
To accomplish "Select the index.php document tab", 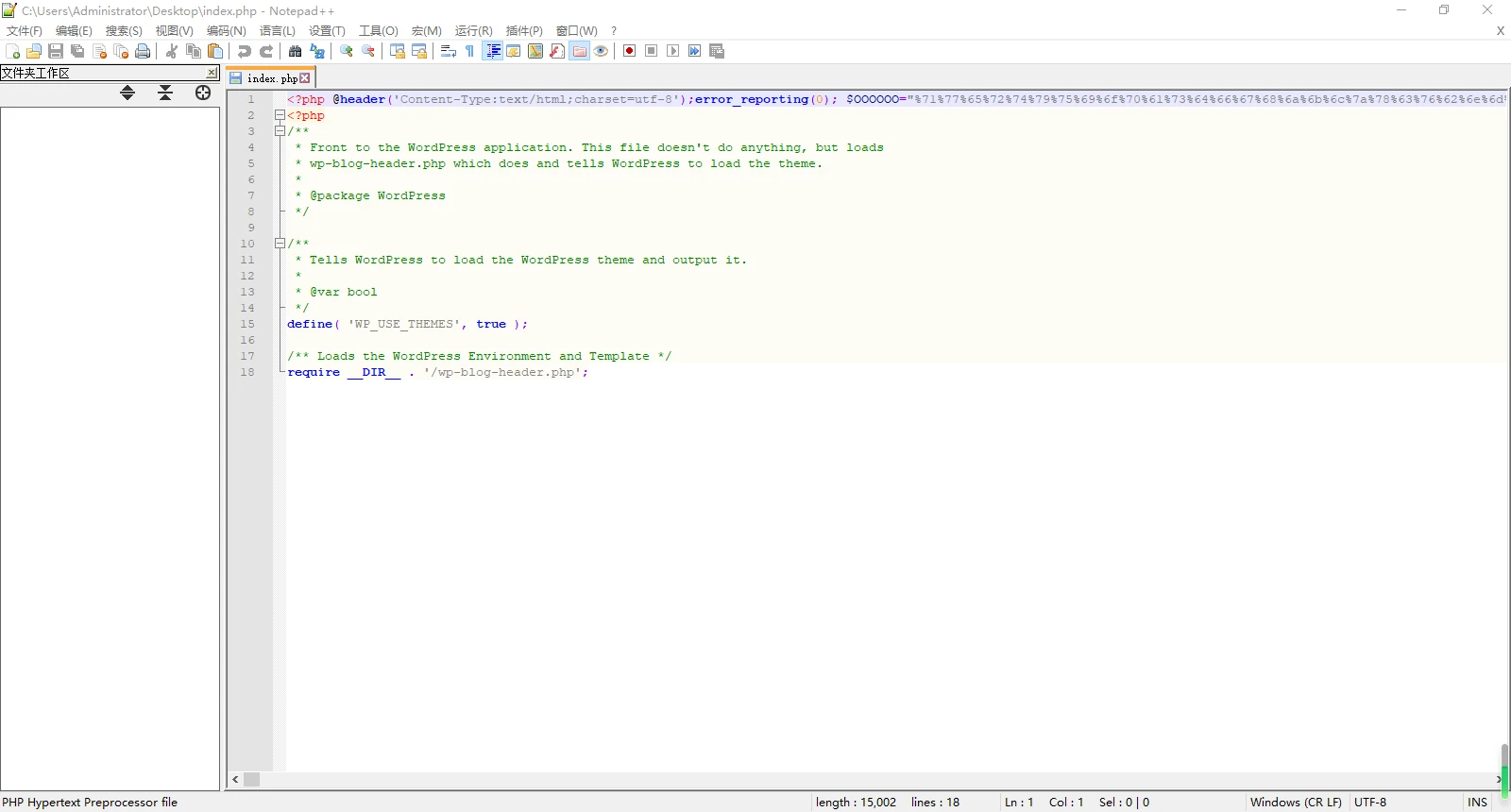I will pos(271,78).
